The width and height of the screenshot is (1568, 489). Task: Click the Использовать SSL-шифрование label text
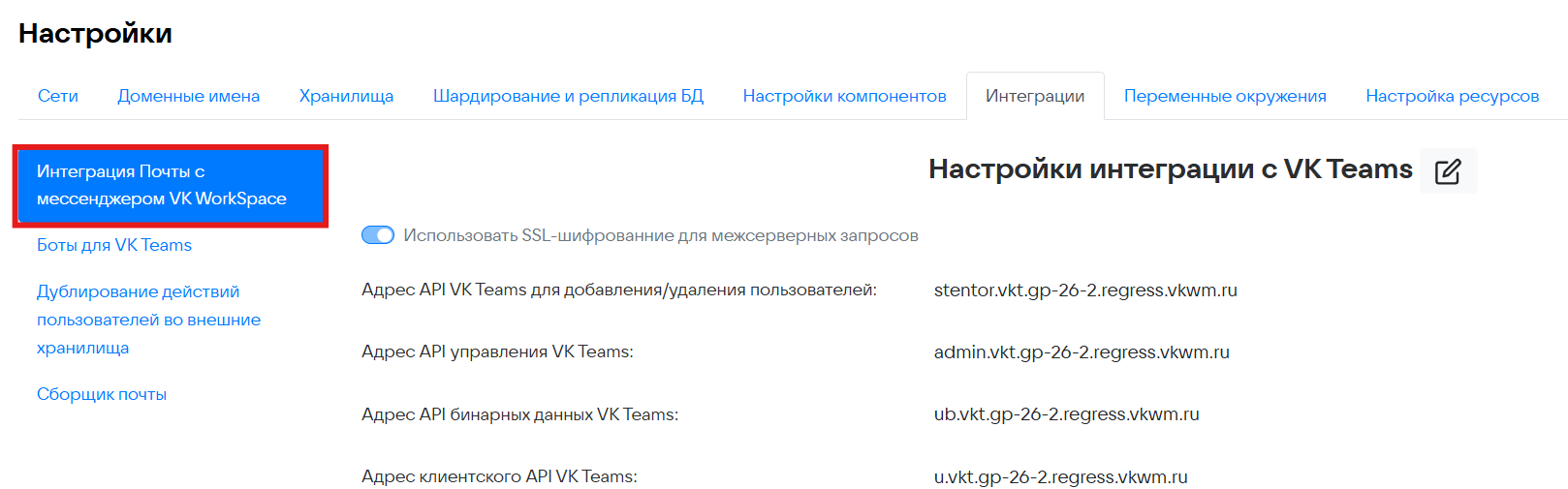tap(661, 235)
